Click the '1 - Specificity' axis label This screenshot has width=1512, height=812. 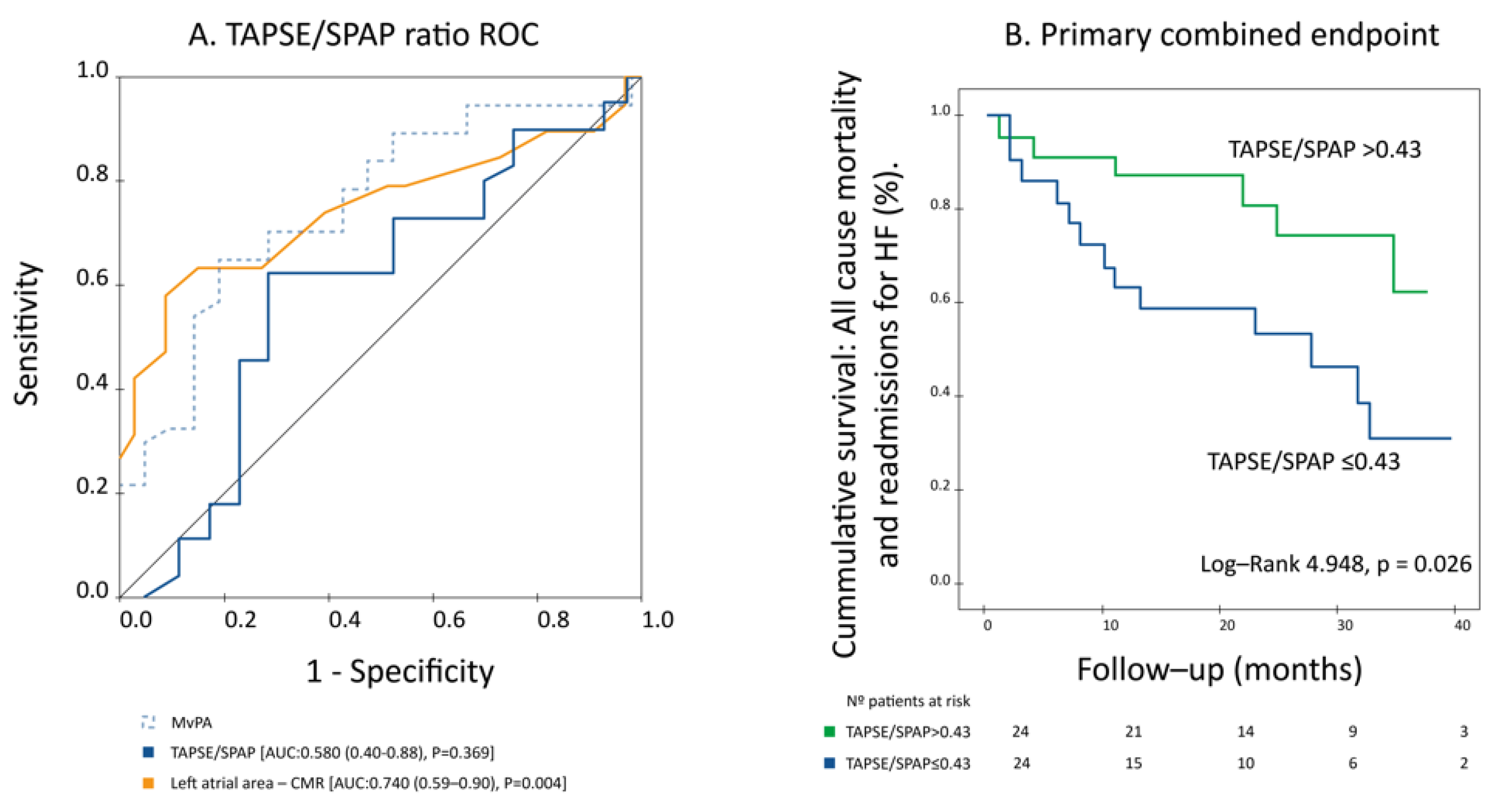pos(400,671)
